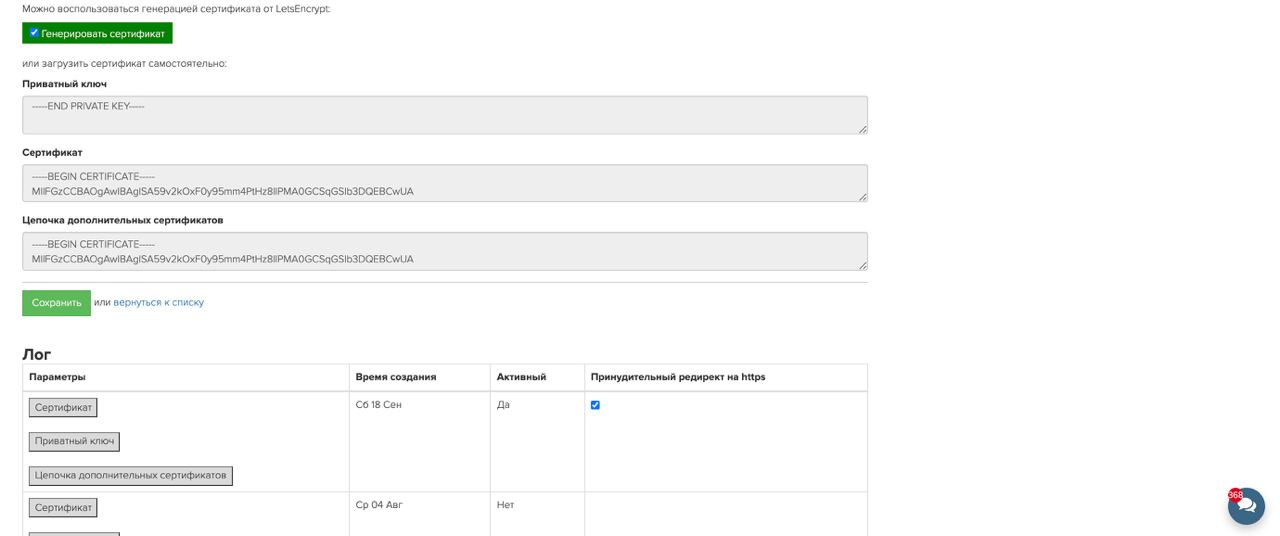Click the Сохранить button

pyautogui.click(x=56, y=303)
